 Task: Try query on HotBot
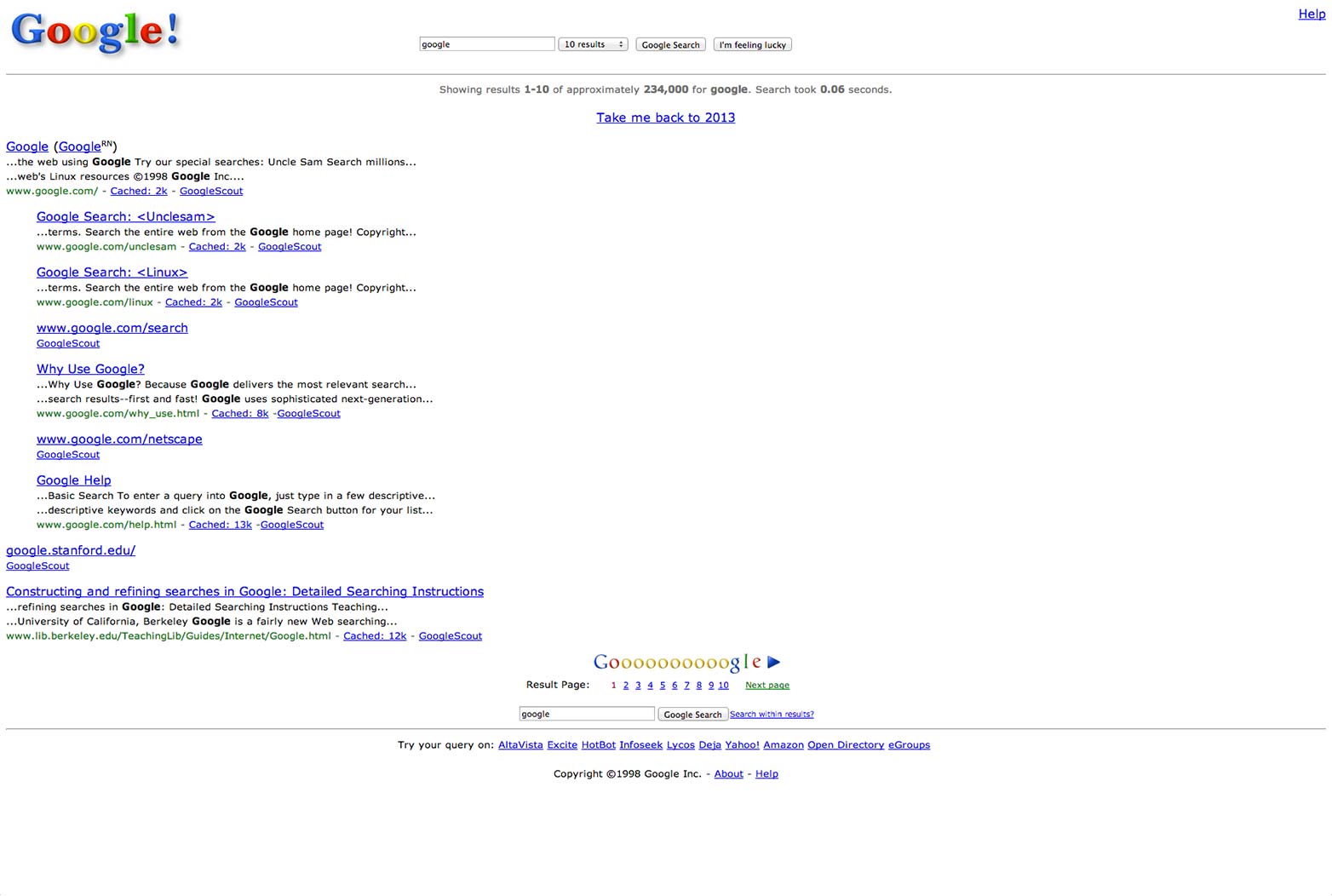tap(599, 744)
